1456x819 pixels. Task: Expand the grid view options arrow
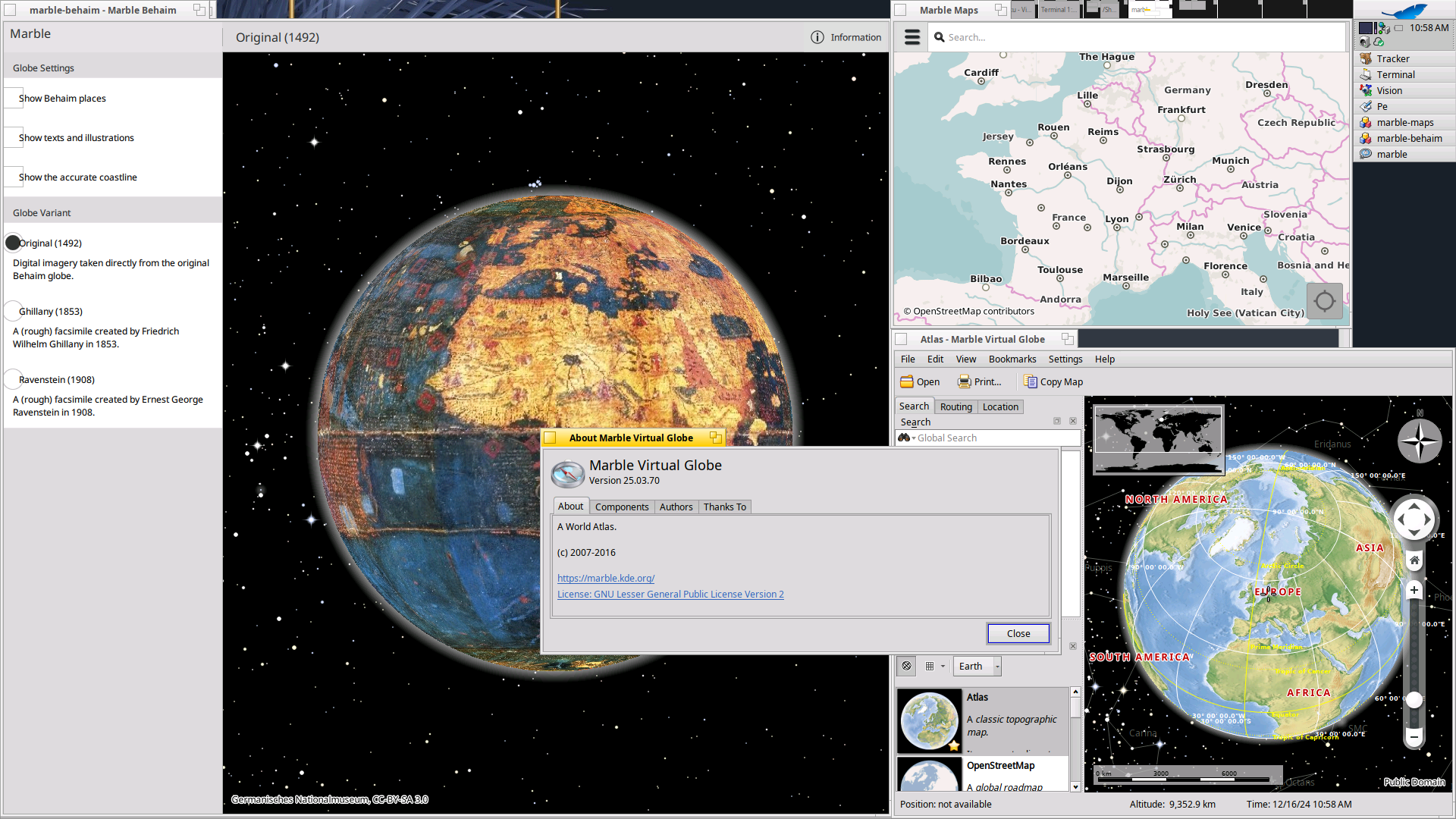coord(943,666)
